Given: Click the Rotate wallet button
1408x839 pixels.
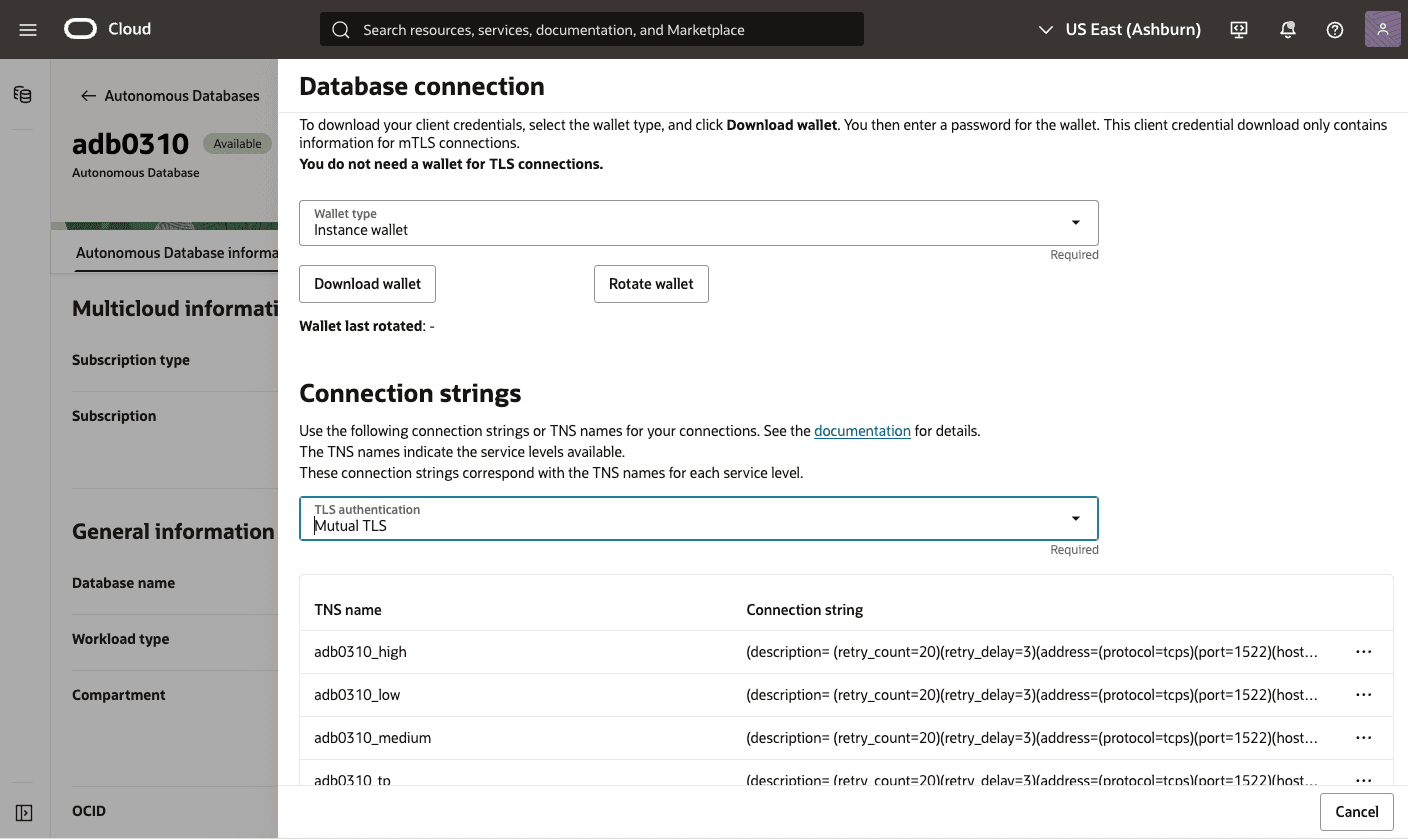Looking at the screenshot, I should point(651,283).
